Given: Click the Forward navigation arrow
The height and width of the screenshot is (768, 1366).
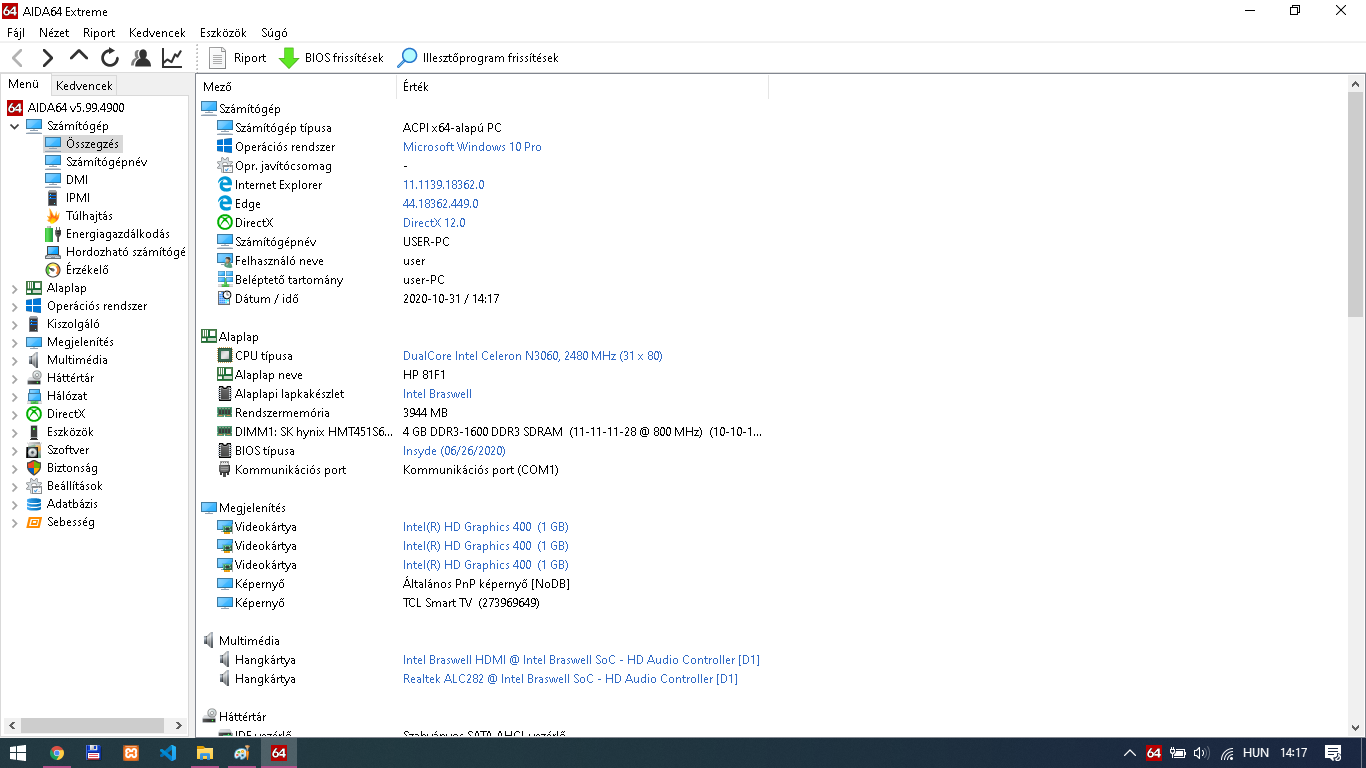Looking at the screenshot, I should [48, 58].
